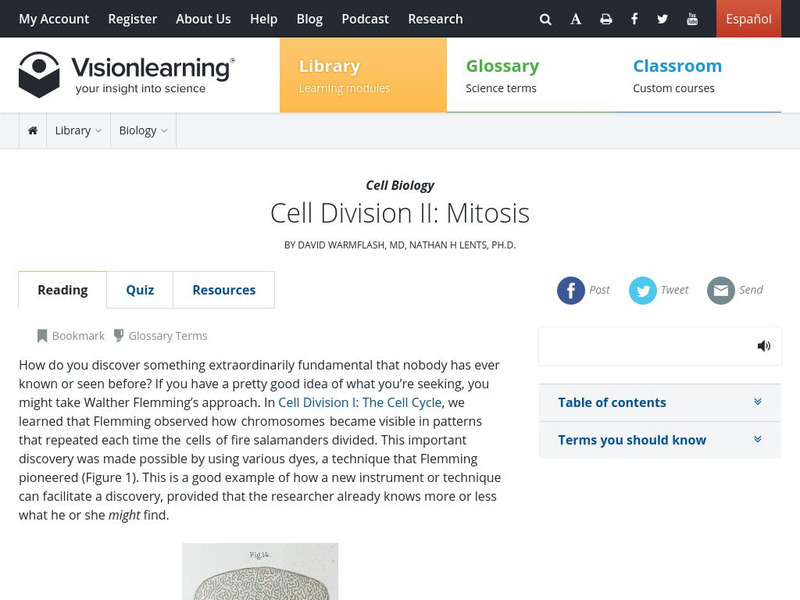Bookmark this module
Image resolution: width=800 pixels, height=600 pixels.
[71, 336]
